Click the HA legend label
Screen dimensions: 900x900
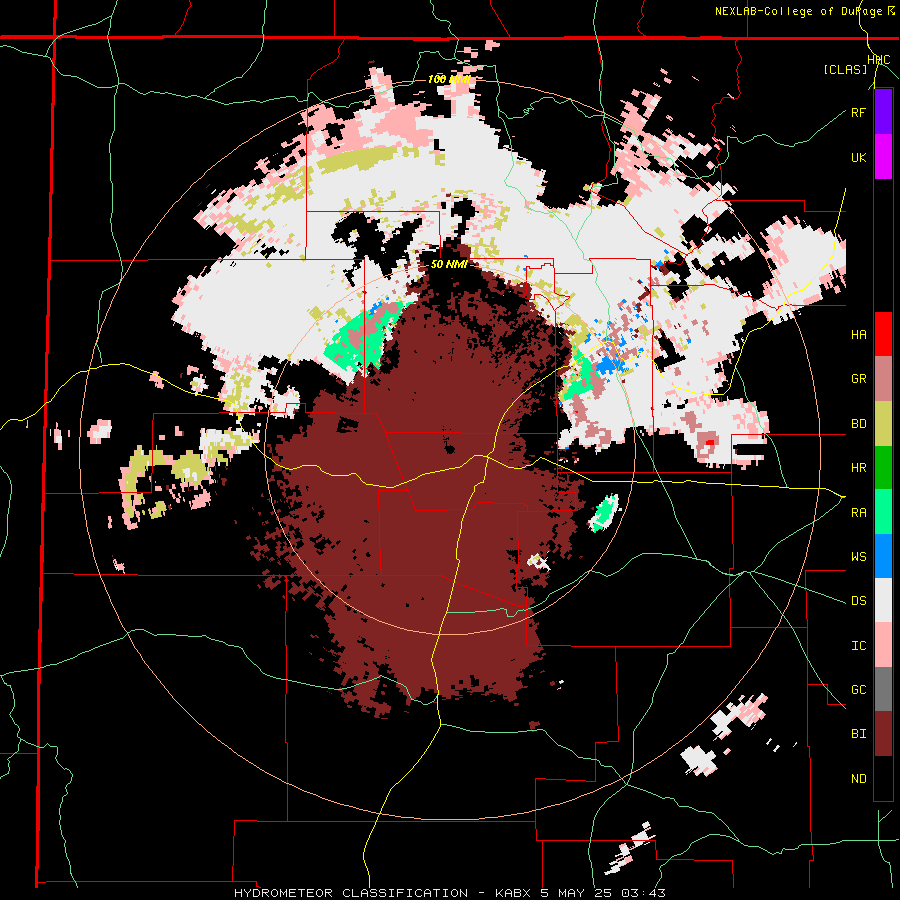point(858,335)
